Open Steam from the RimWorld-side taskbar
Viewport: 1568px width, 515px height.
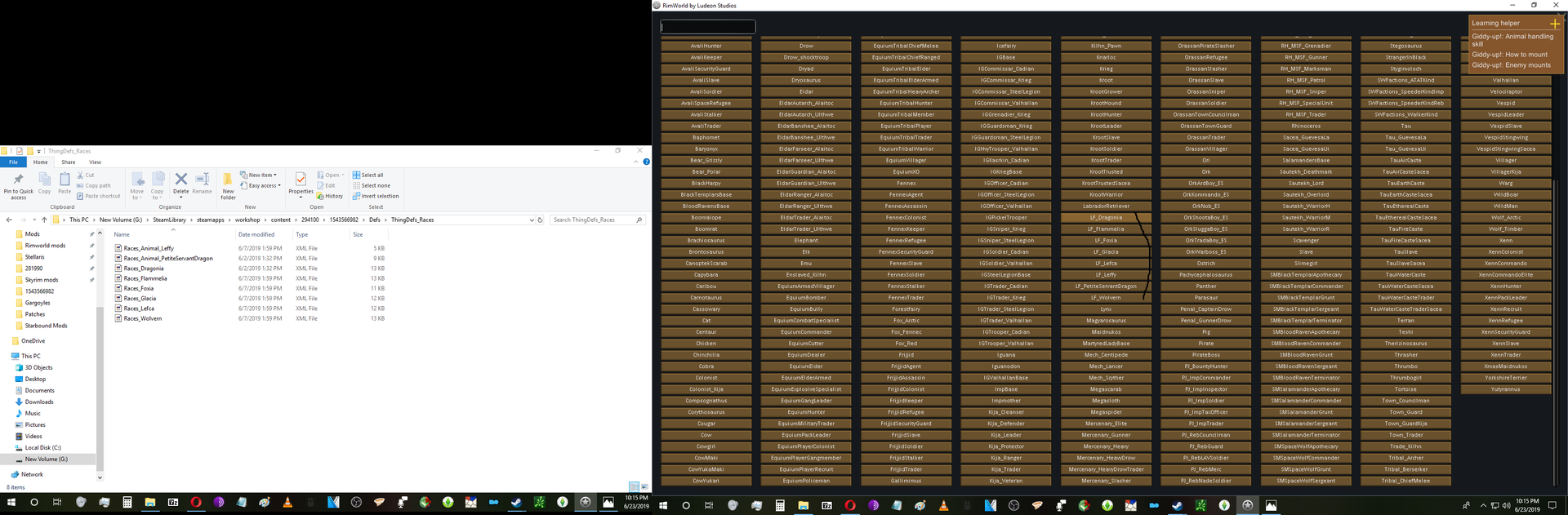point(1177,505)
